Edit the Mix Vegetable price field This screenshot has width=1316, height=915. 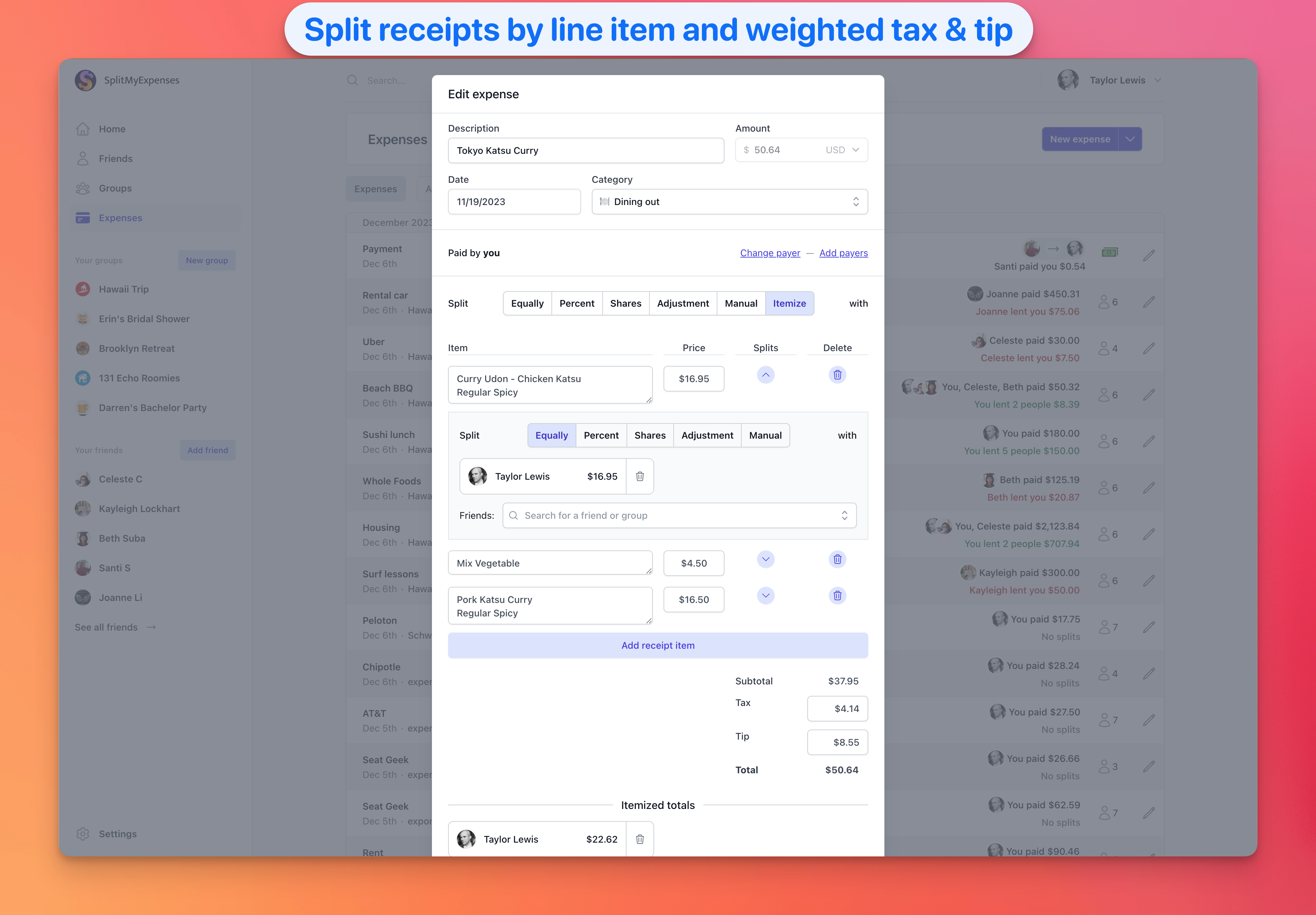[x=694, y=564]
